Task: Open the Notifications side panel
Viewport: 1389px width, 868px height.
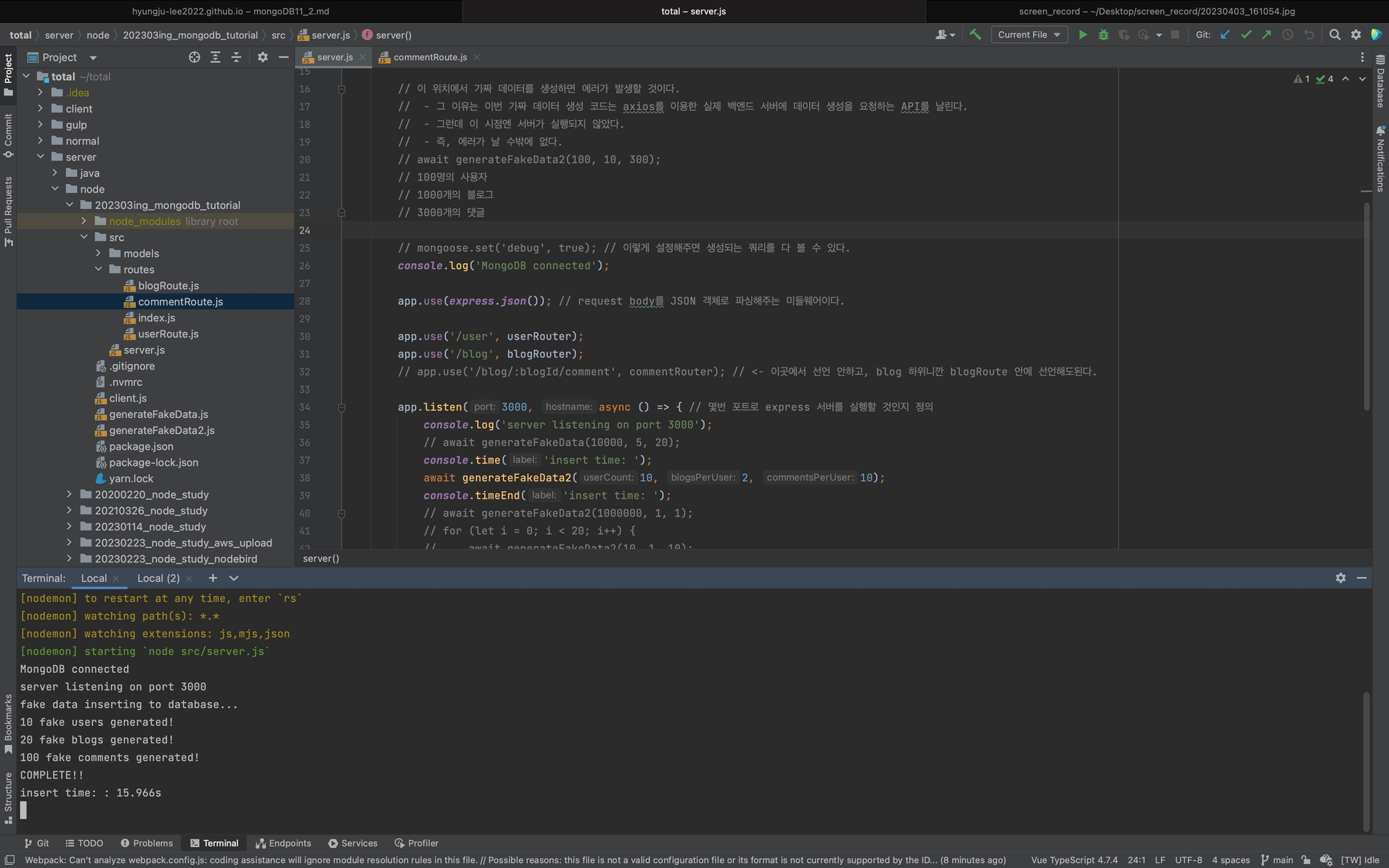Action: click(x=1380, y=158)
